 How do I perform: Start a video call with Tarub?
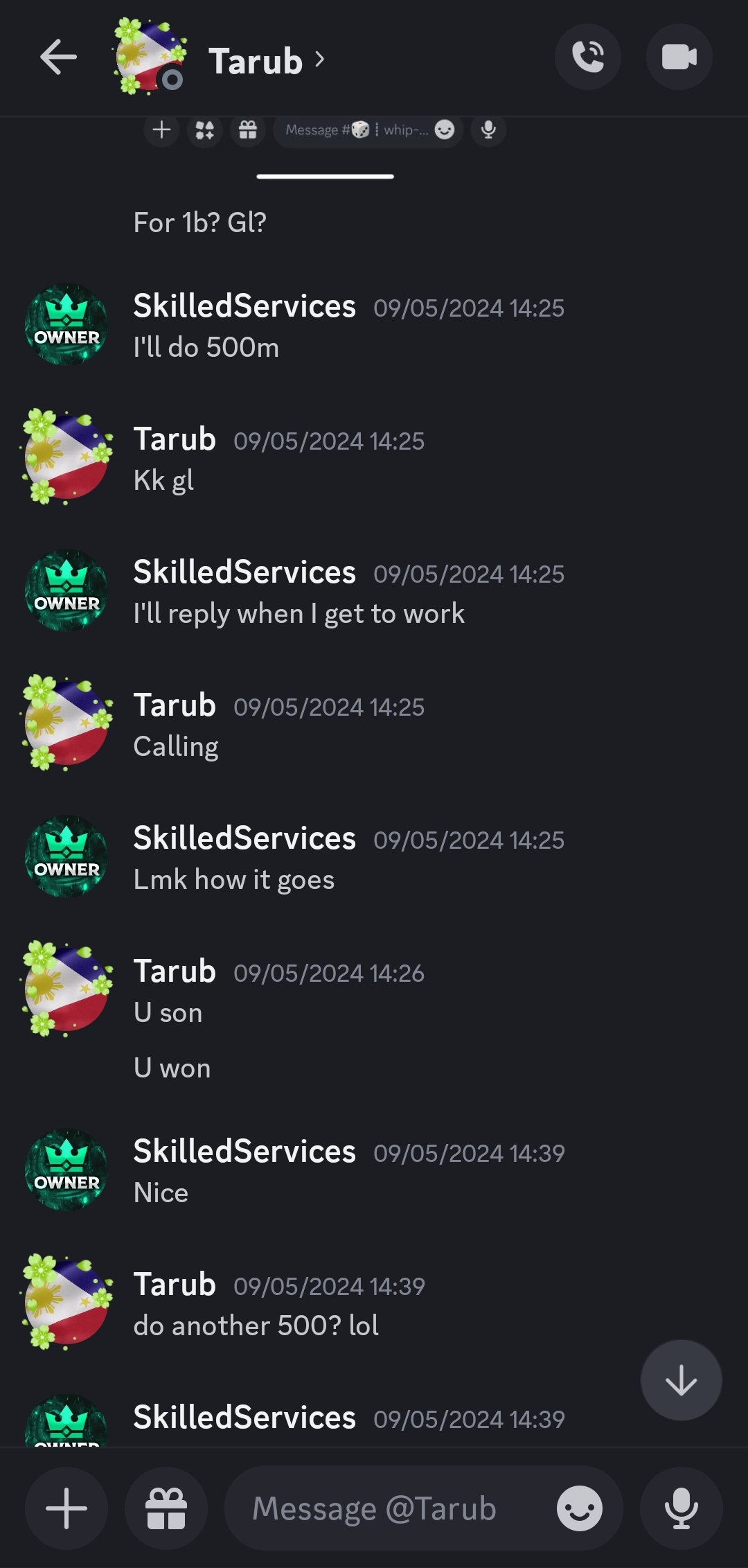(679, 57)
